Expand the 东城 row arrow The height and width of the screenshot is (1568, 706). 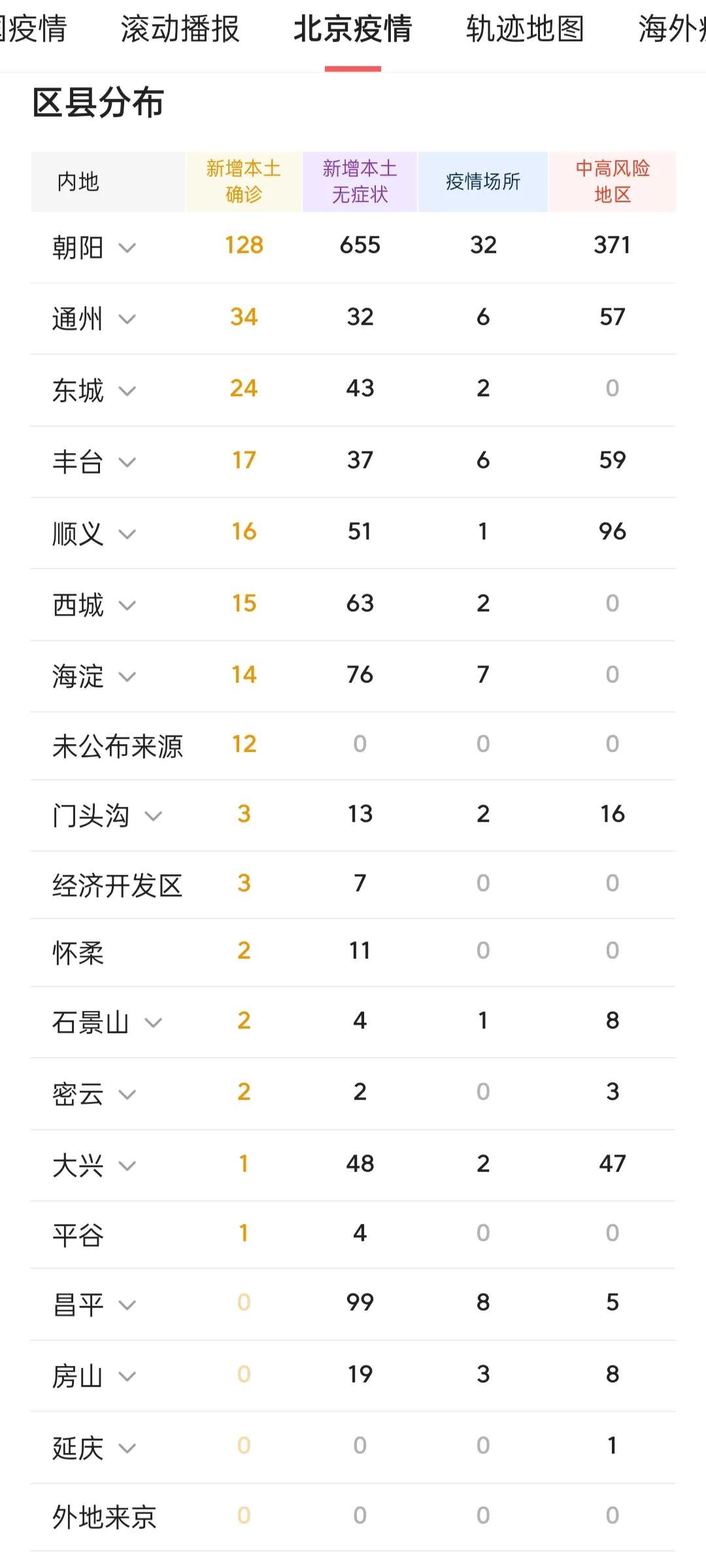click(x=127, y=391)
